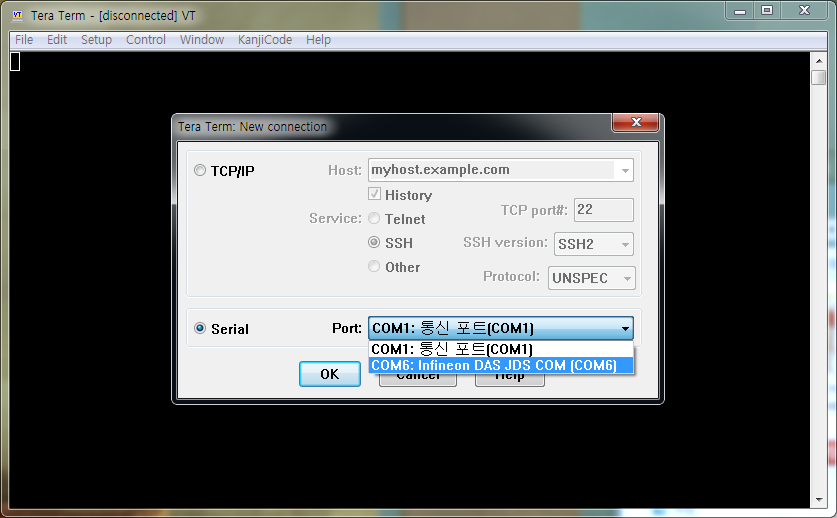Viewport: 837px width, 518px height.
Task: Open the Control menu
Action: click(146, 40)
